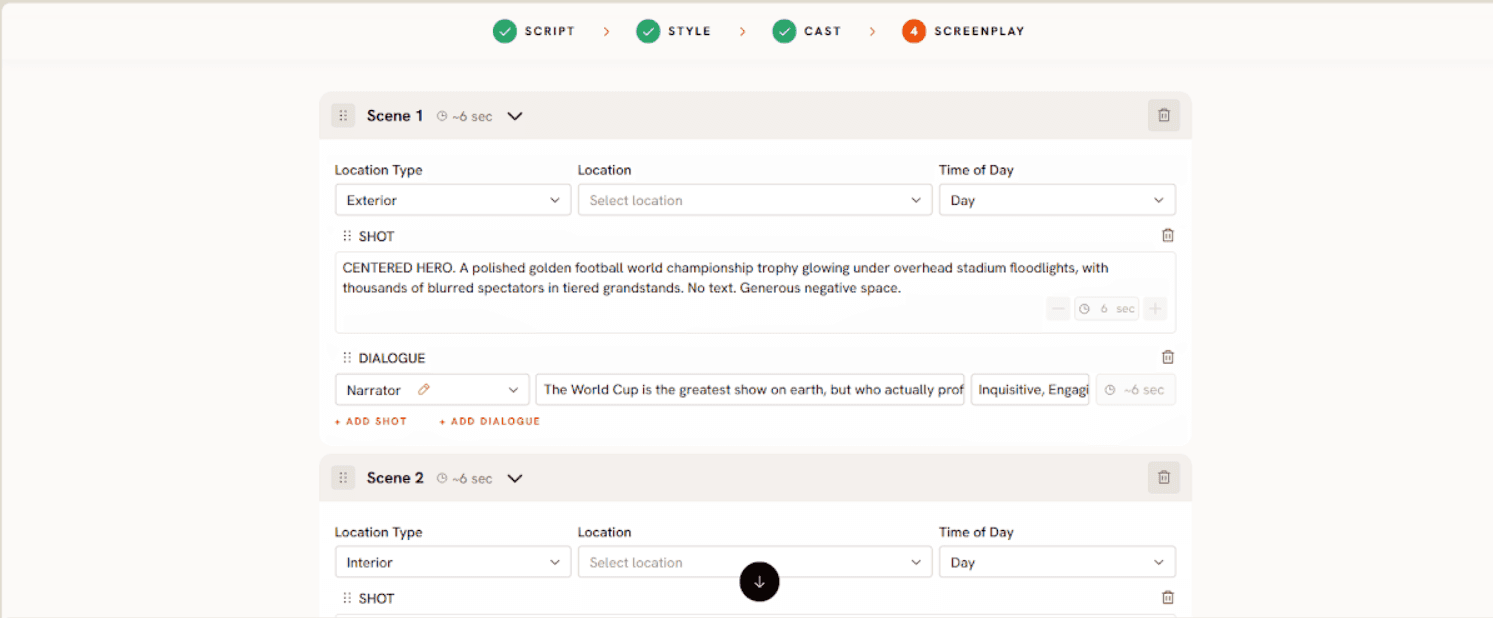The image size is (1493, 618).
Task: Collapse Scene 1 using its chevron
Action: [515, 116]
